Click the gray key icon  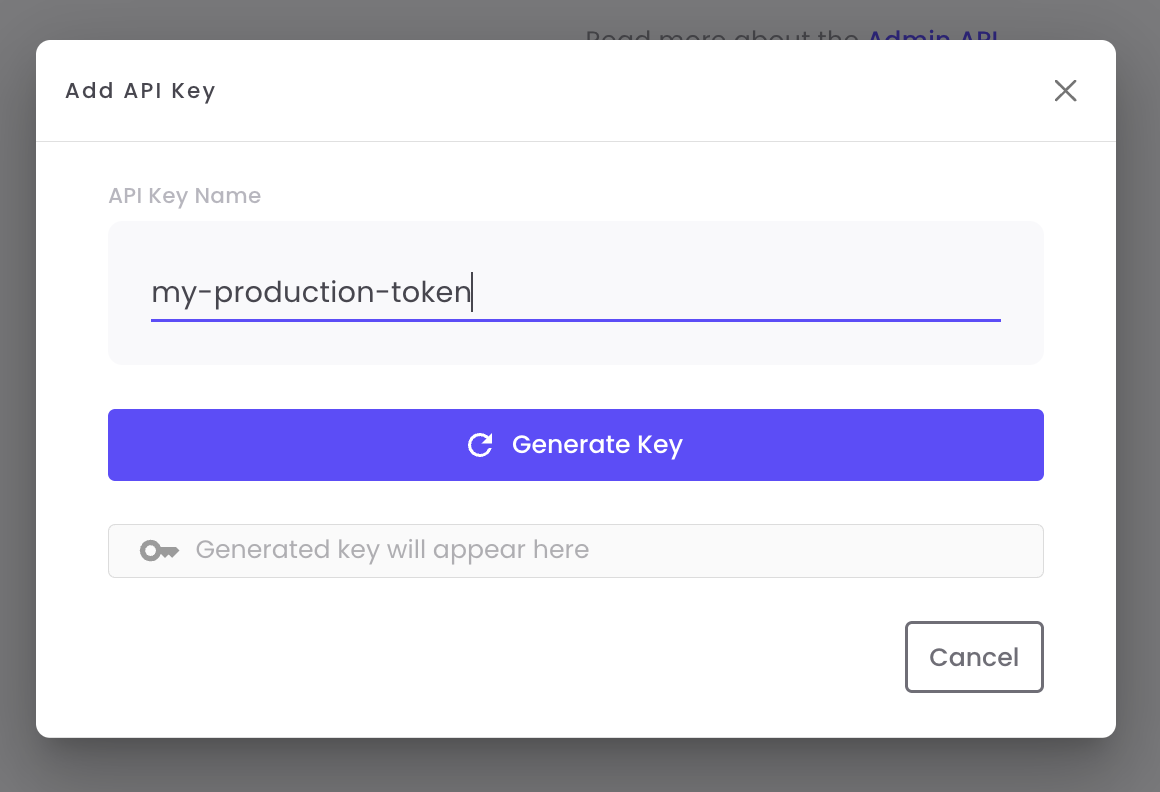coord(159,551)
